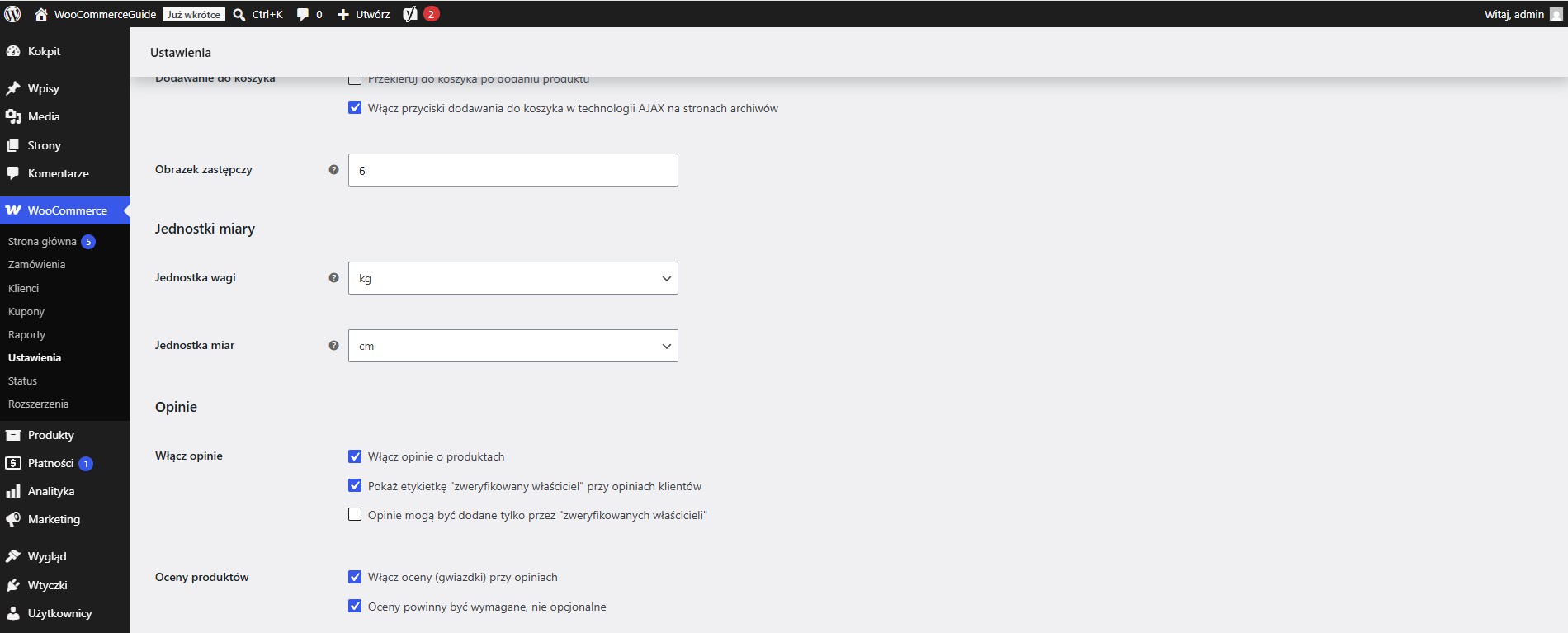This screenshot has width=1568, height=633.
Task: Open Strona główna submenu item
Action: click(42, 242)
